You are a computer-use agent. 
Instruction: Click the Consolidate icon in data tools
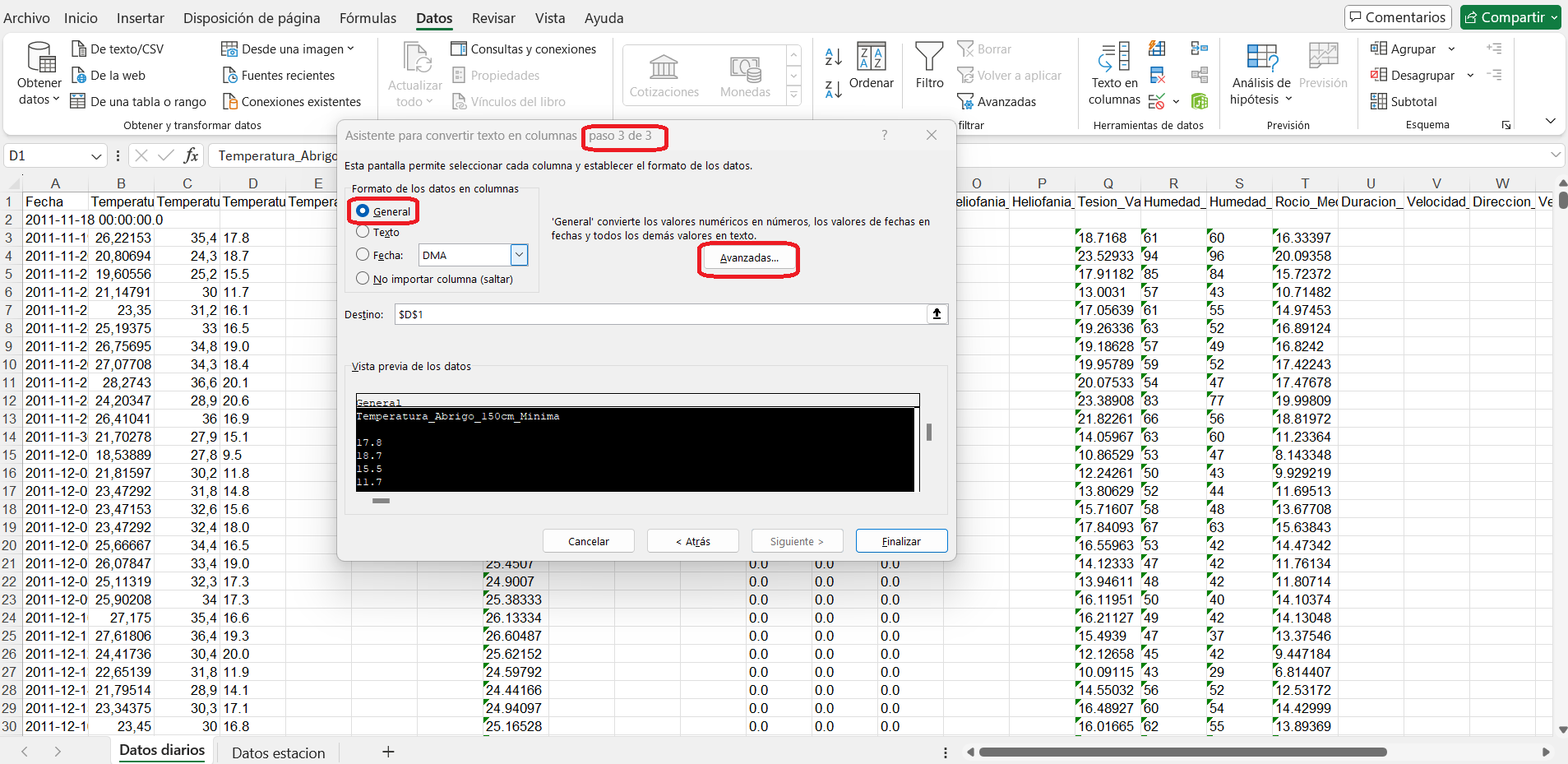[x=1200, y=49]
